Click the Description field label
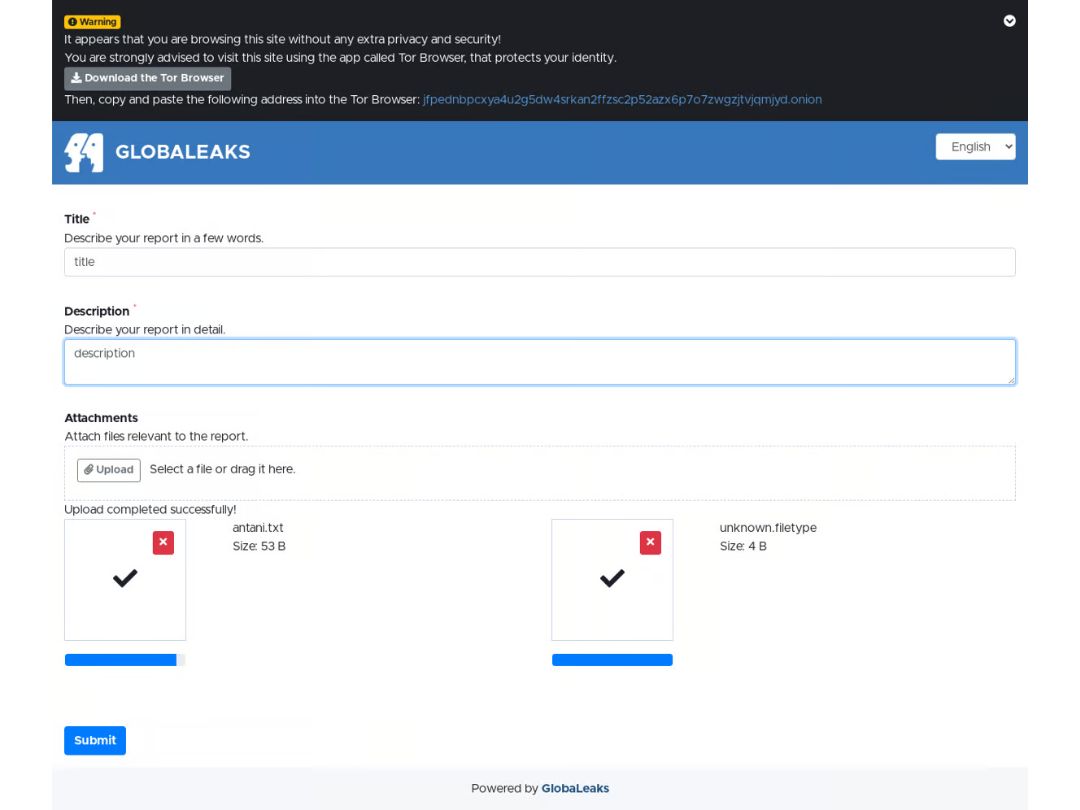The image size is (1080, 810). [96, 311]
